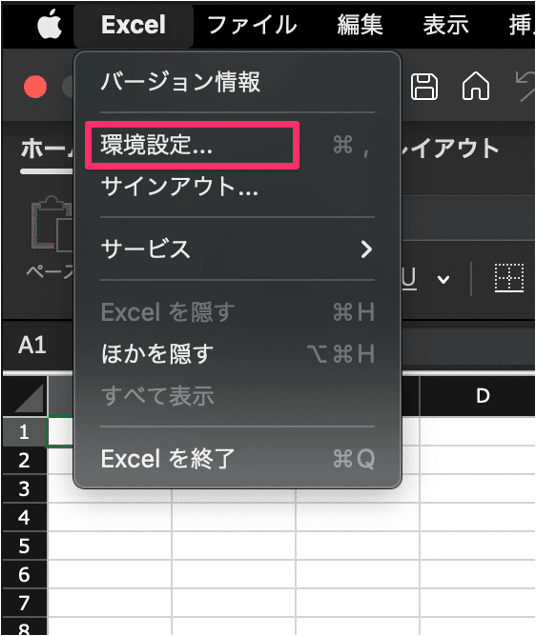Select サインアウト... menu entry
Viewport: 536px width, 636px height.
[x=237, y=187]
